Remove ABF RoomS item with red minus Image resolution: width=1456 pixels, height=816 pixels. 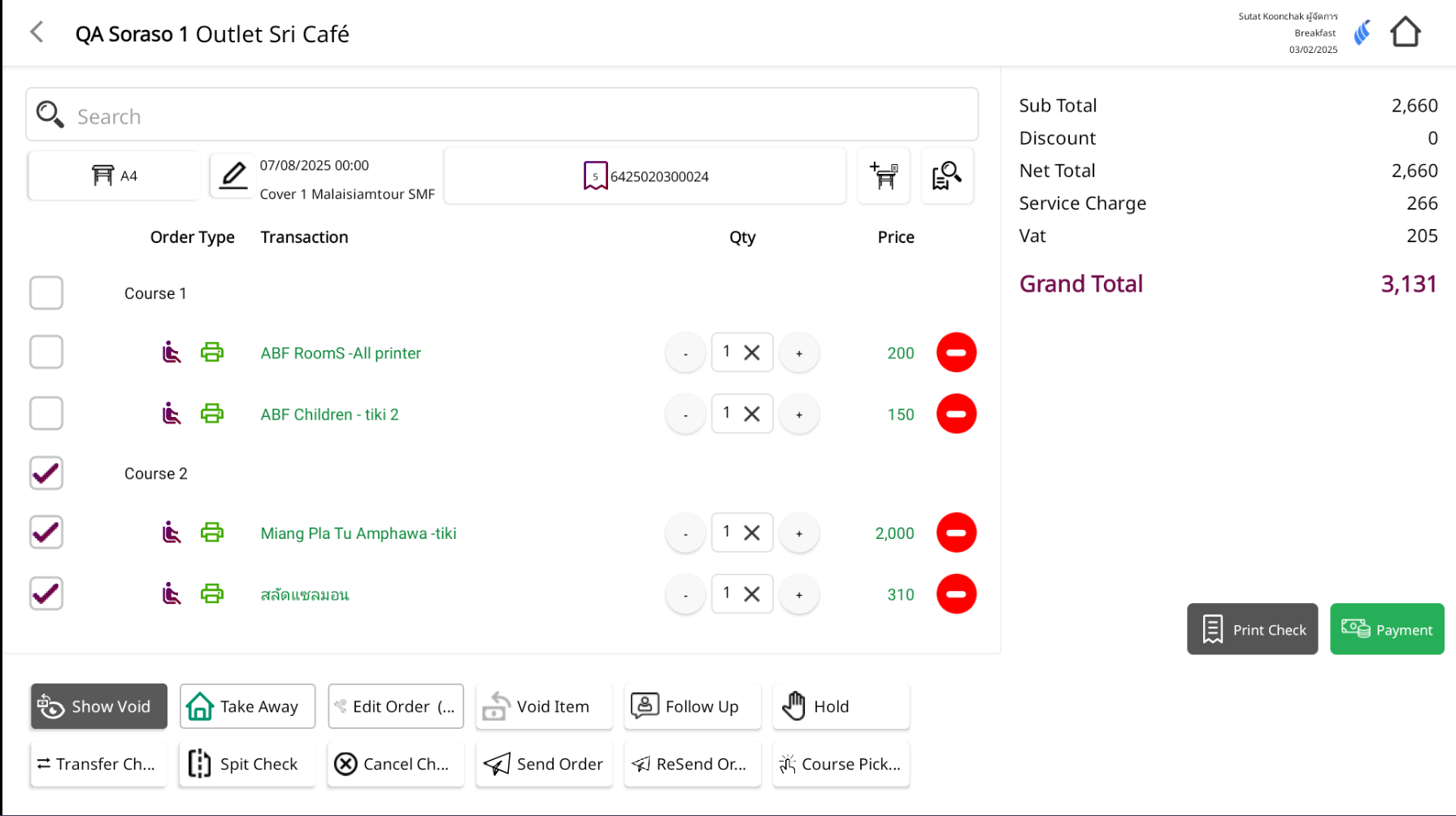pos(956,353)
